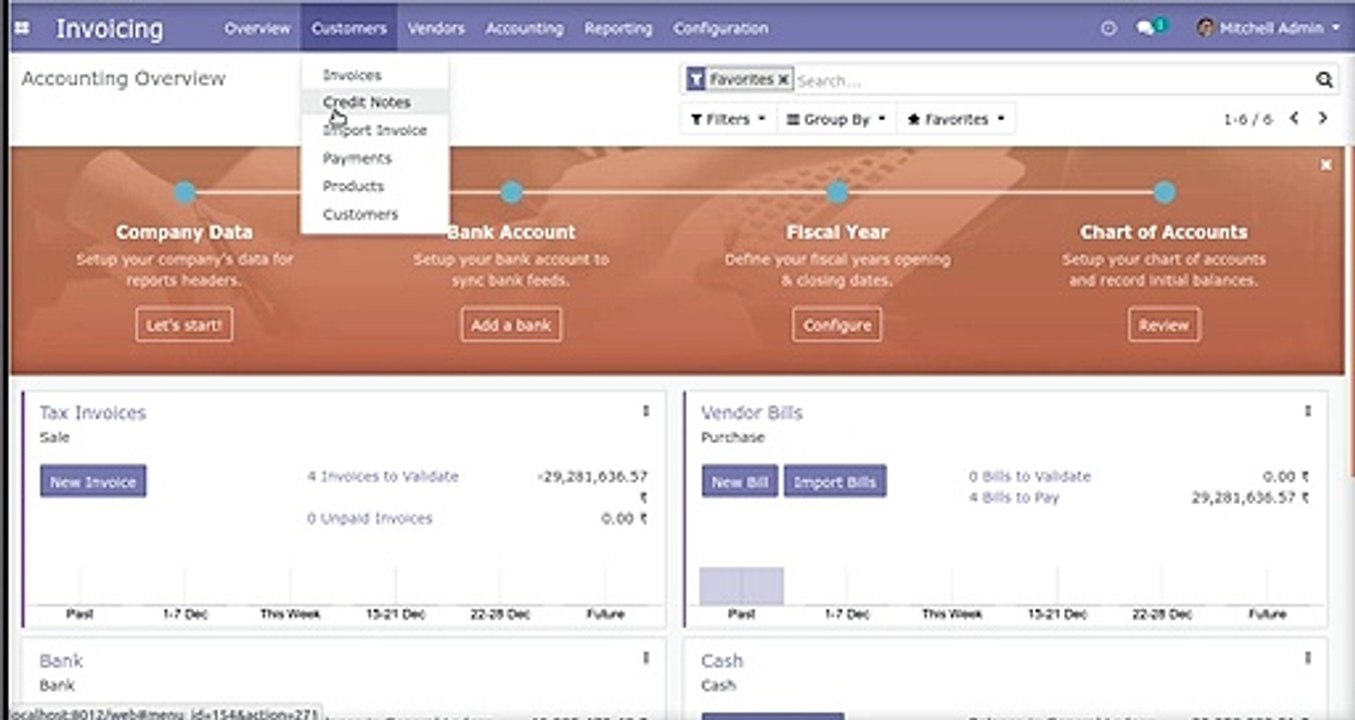Click the Bank Account step dot
This screenshot has height=720, width=1355.
tap(511, 192)
